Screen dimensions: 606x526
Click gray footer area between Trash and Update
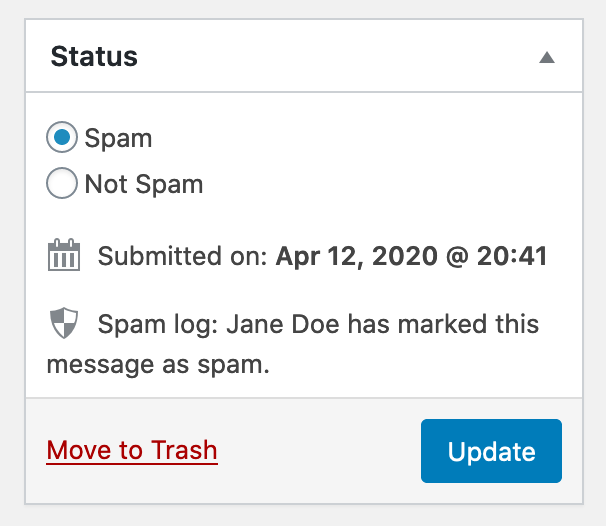[x=319, y=451]
